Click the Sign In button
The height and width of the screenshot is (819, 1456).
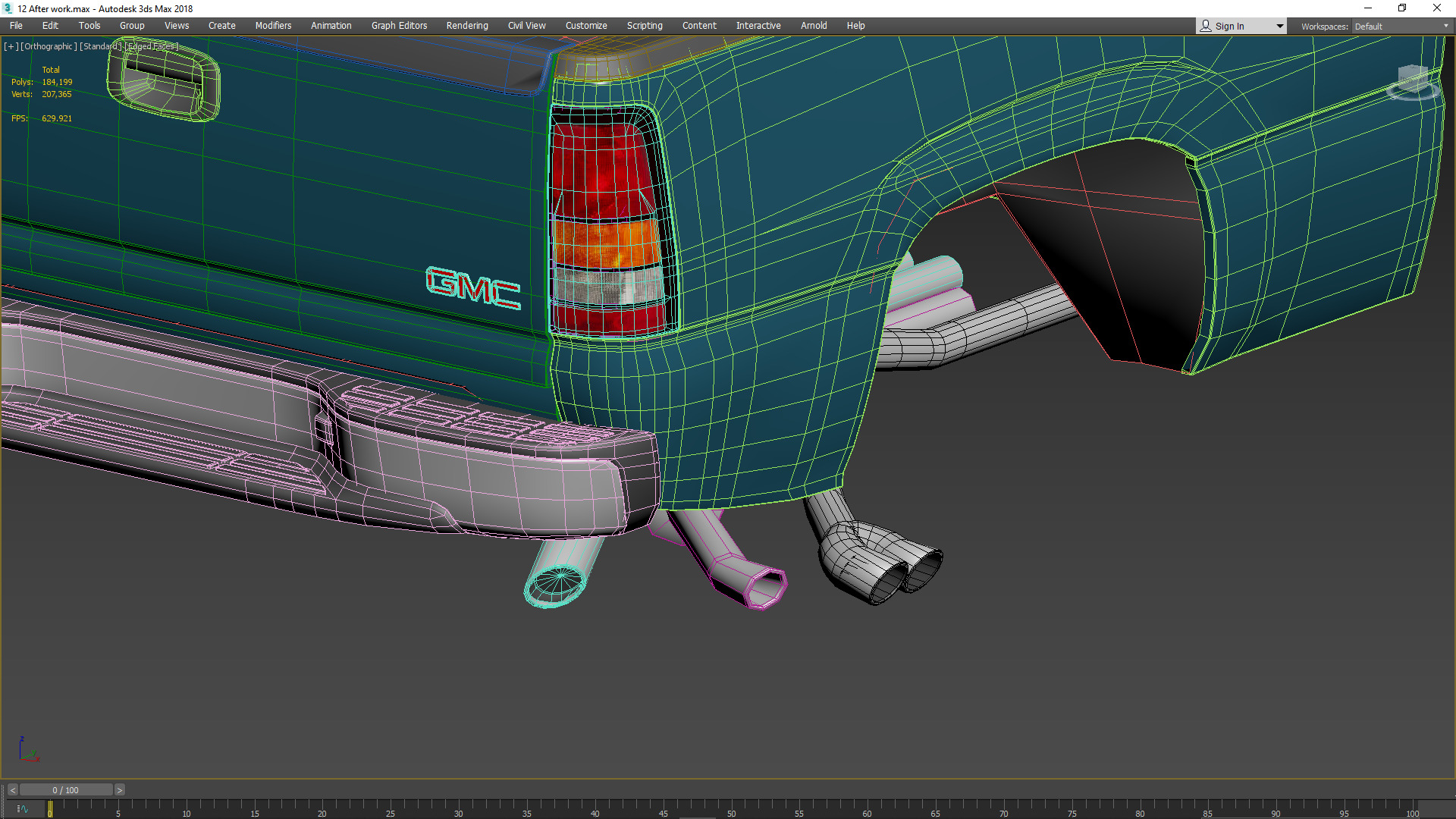click(x=1229, y=26)
